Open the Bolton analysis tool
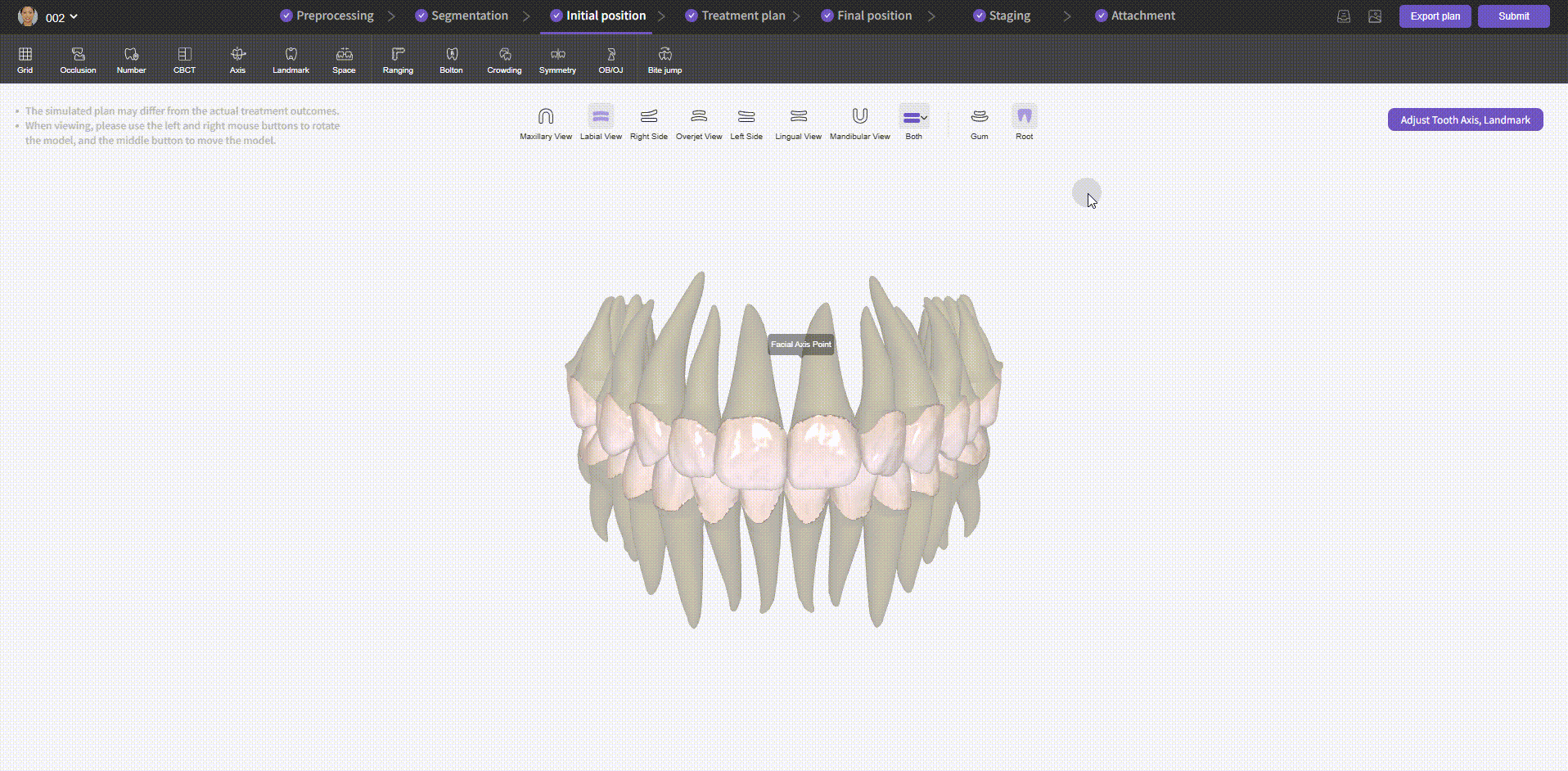1568x771 pixels. point(451,61)
